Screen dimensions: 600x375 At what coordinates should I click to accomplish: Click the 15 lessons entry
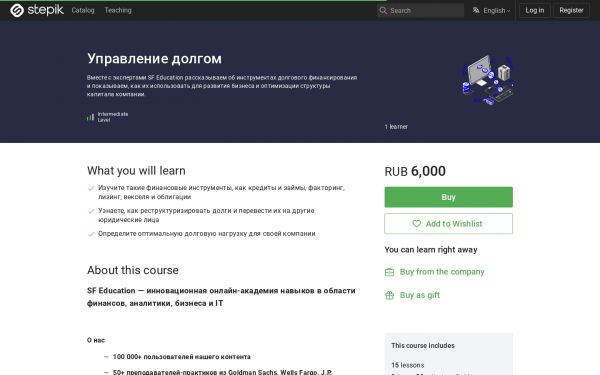[408, 365]
